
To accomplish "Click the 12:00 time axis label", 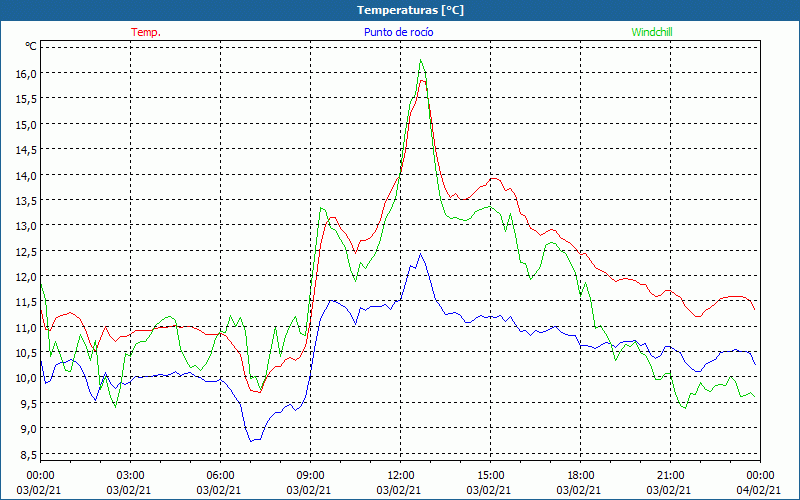I will (401, 475).
